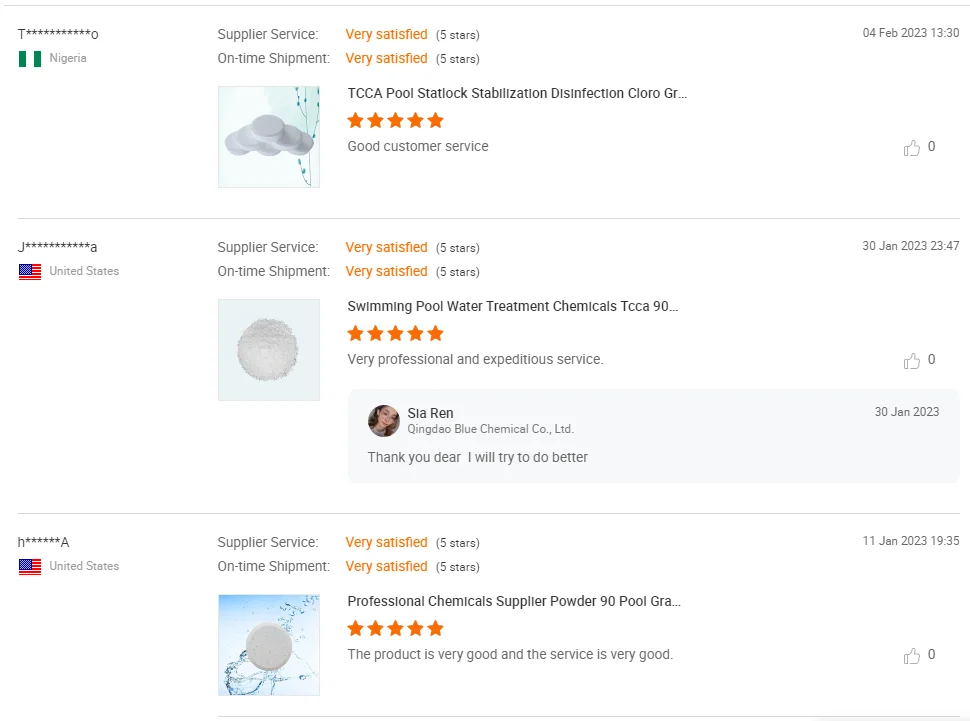This screenshot has height=721, width=970.
Task: Click reviewer name h******A
Action: pos(44,543)
